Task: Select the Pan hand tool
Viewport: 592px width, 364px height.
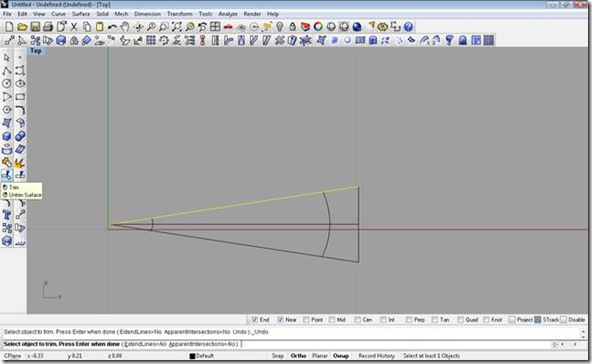Action: [125, 26]
